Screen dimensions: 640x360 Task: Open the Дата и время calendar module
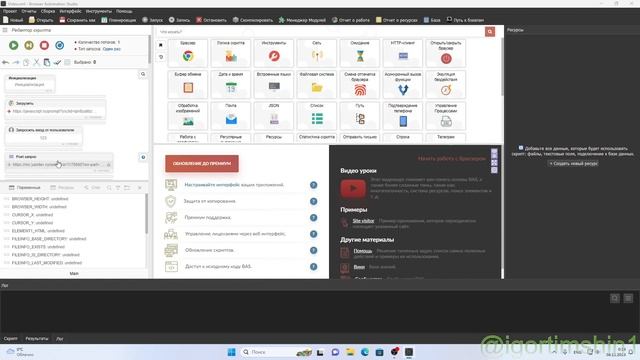[x=231, y=84]
